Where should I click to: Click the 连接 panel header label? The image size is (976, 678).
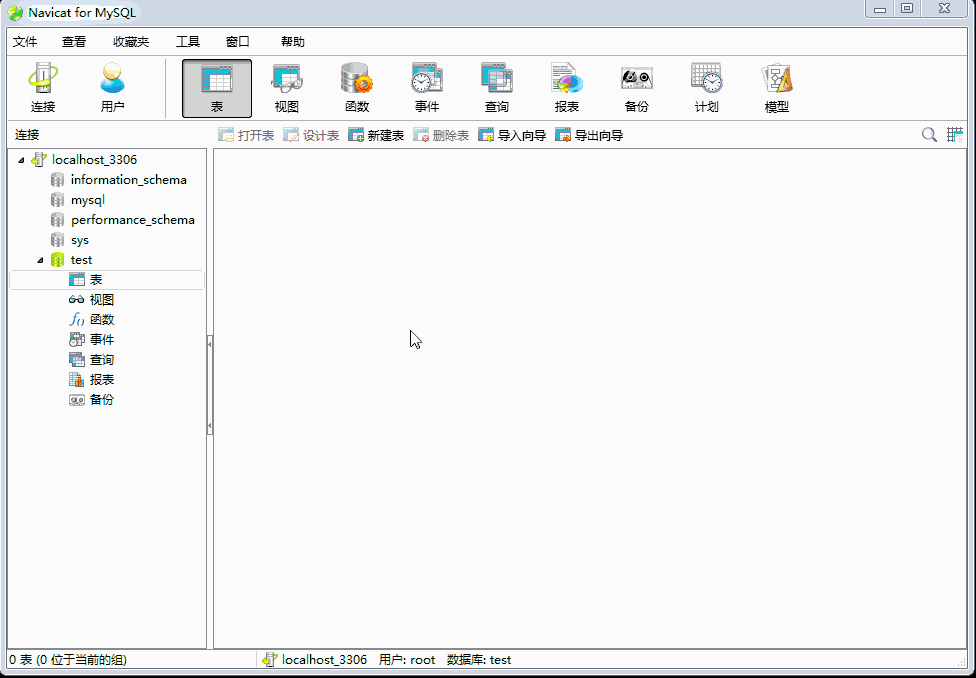(x=27, y=135)
